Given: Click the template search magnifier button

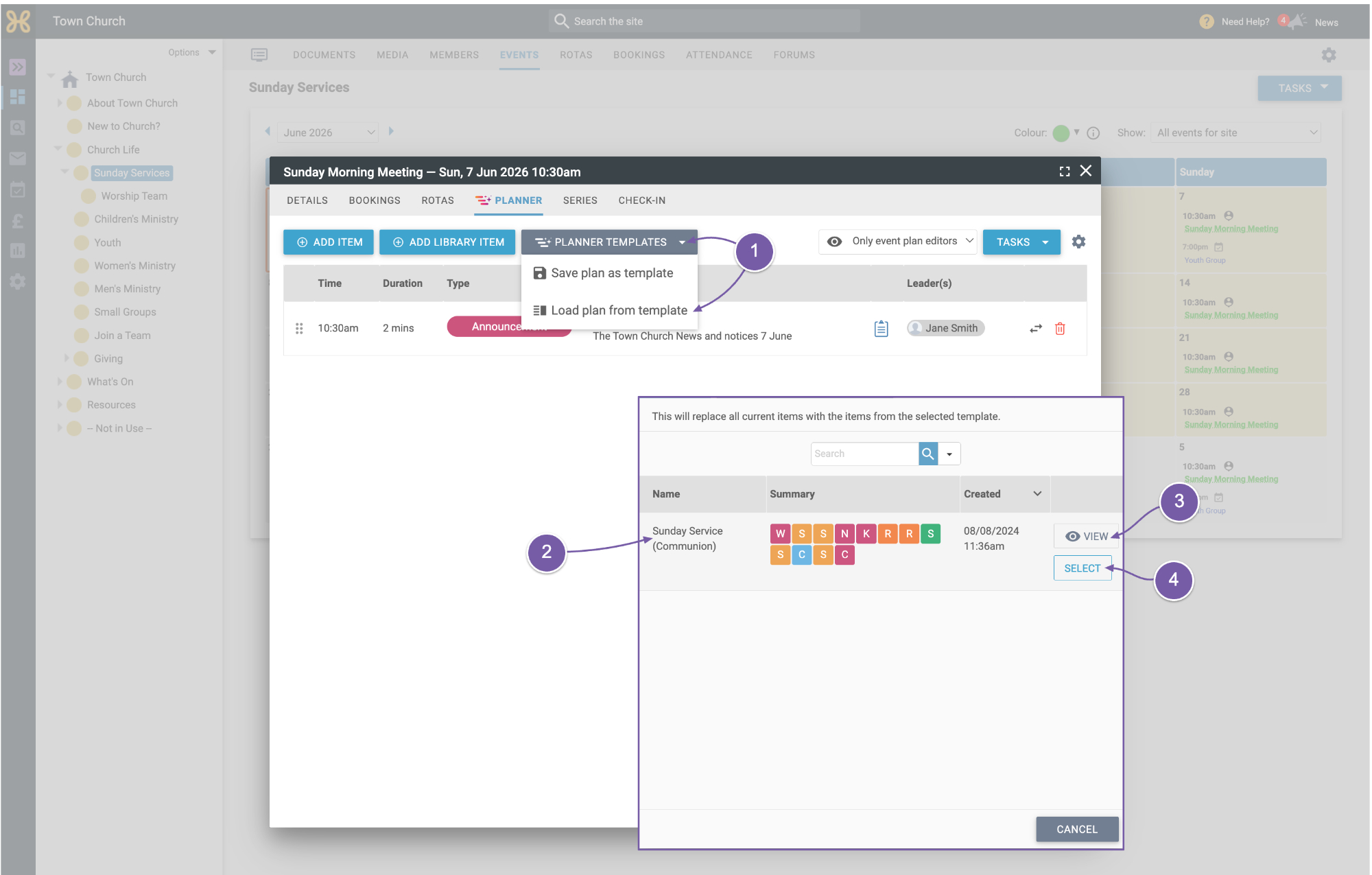Looking at the screenshot, I should click(x=928, y=454).
